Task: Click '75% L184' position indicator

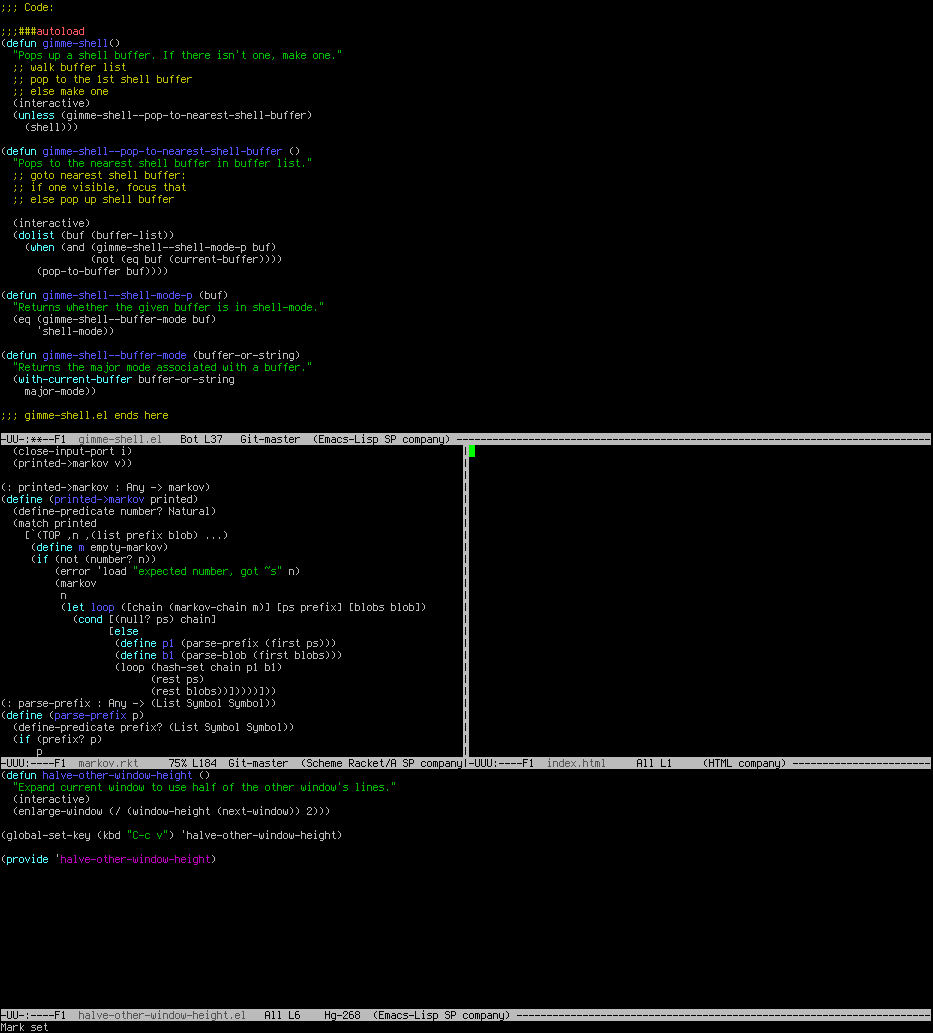Action: [192, 764]
